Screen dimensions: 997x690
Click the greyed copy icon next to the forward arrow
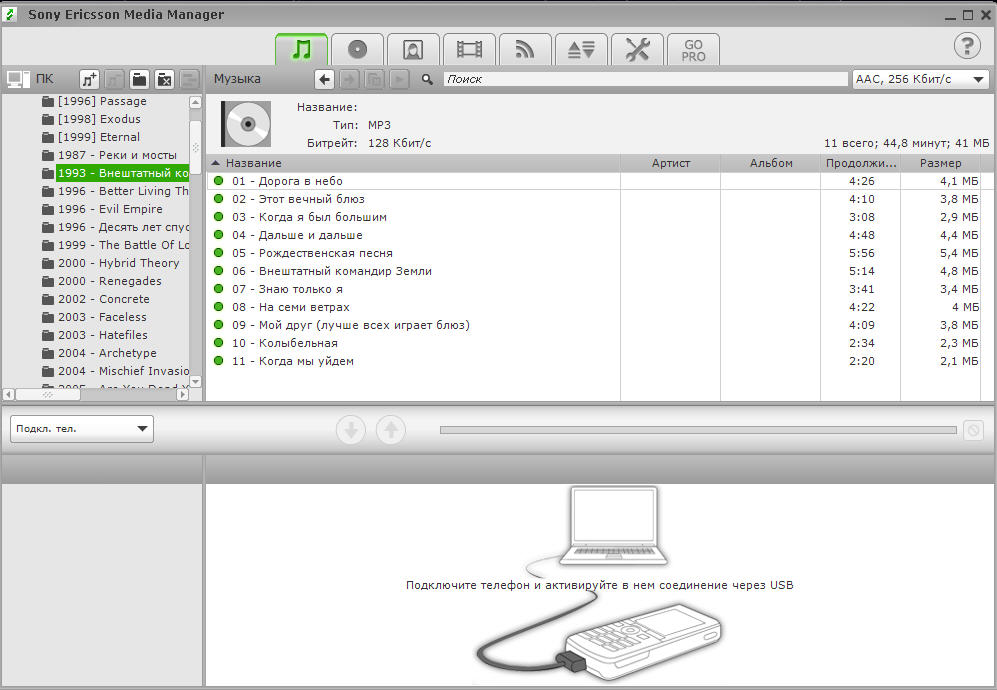[375, 79]
